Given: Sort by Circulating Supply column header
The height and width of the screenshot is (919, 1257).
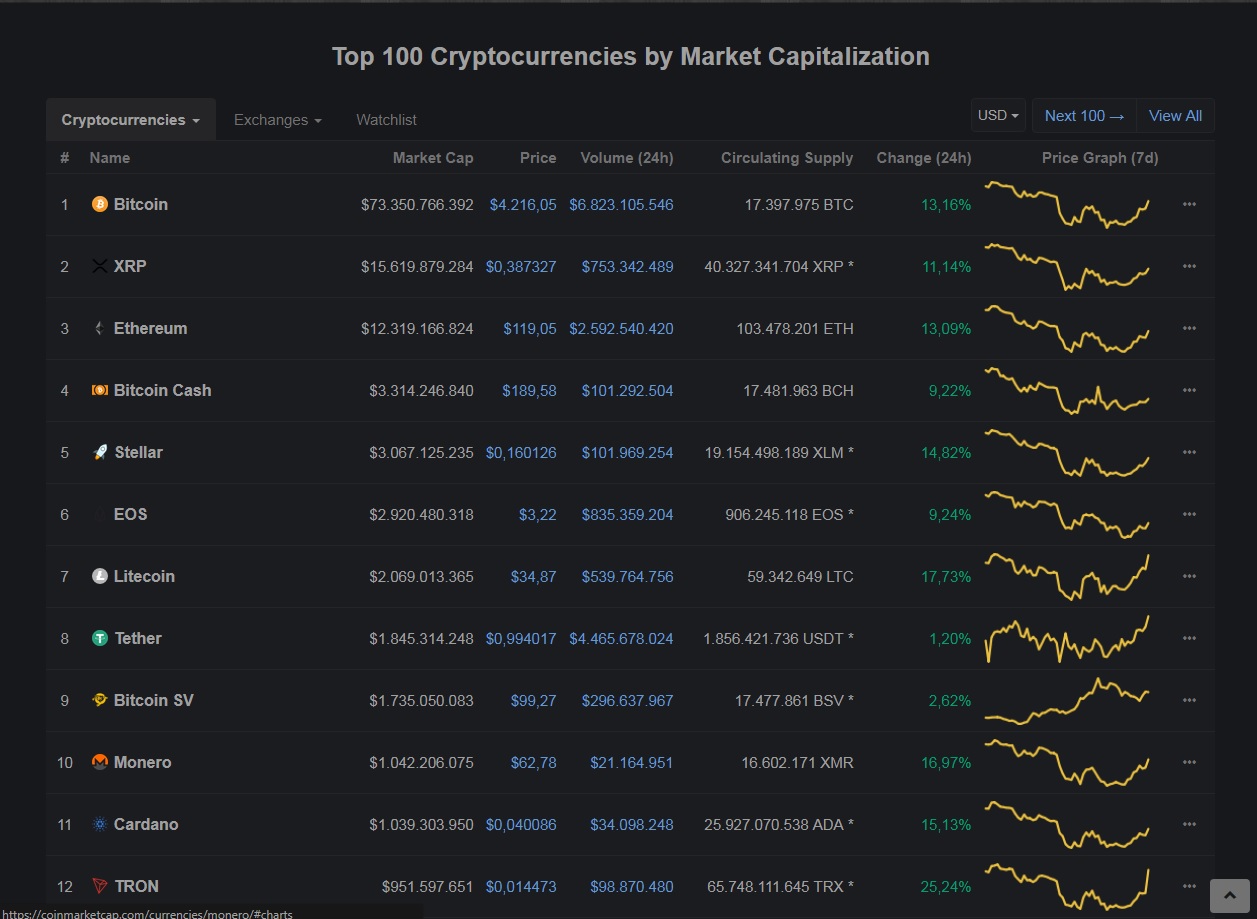Looking at the screenshot, I should coord(787,158).
